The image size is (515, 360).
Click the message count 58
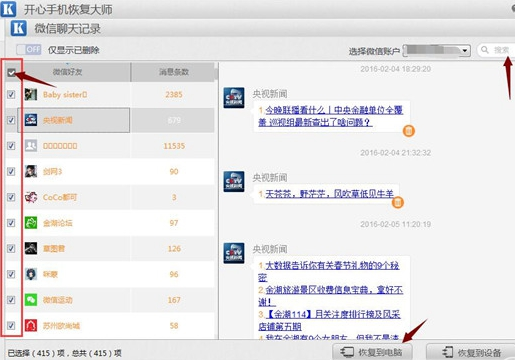pos(174,326)
